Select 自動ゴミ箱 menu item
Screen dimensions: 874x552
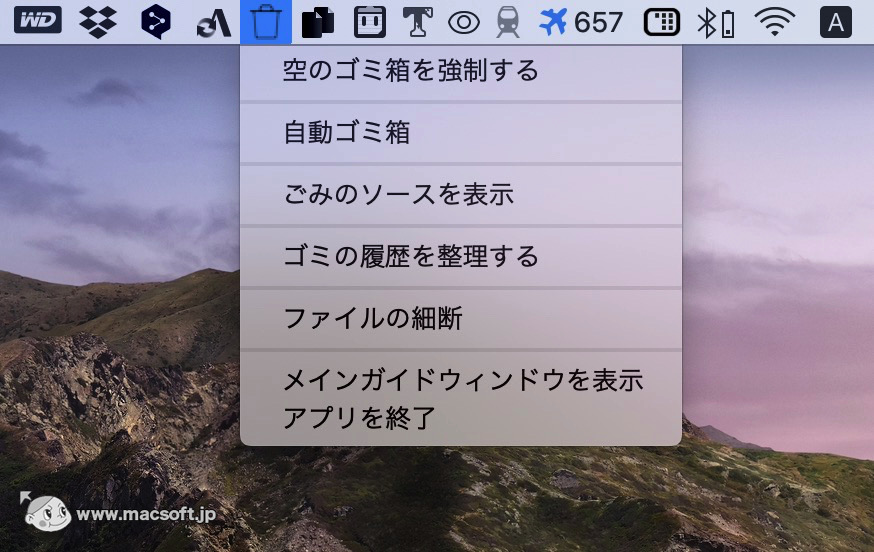pos(461,133)
